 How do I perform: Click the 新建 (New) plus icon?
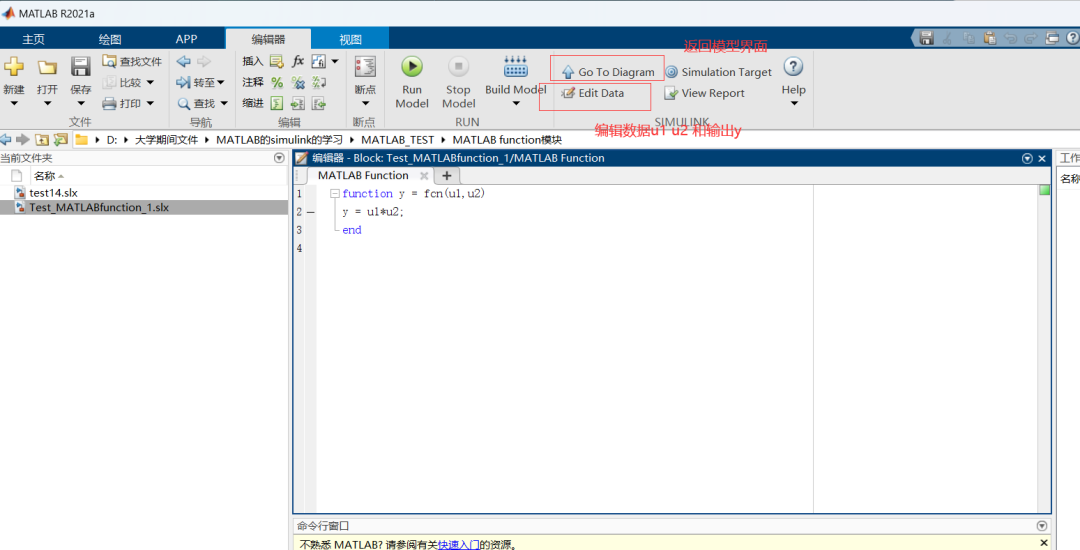[14, 67]
